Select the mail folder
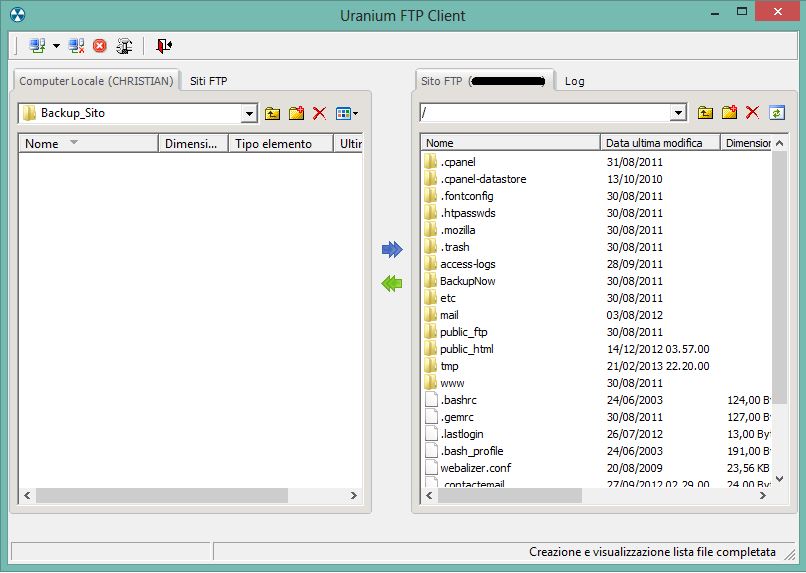Screen dimensions: 806x573 click(449, 315)
